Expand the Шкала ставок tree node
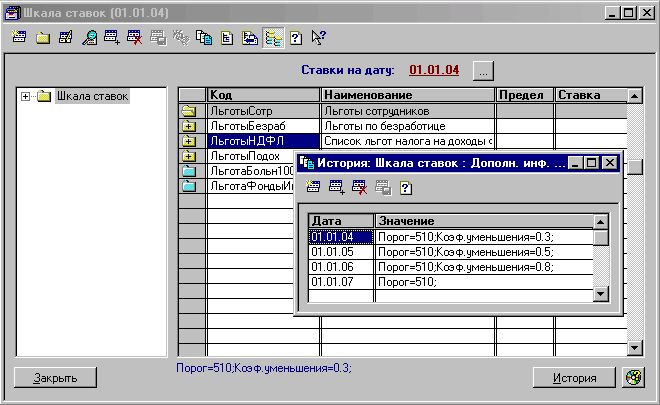 pyautogui.click(x=26, y=96)
